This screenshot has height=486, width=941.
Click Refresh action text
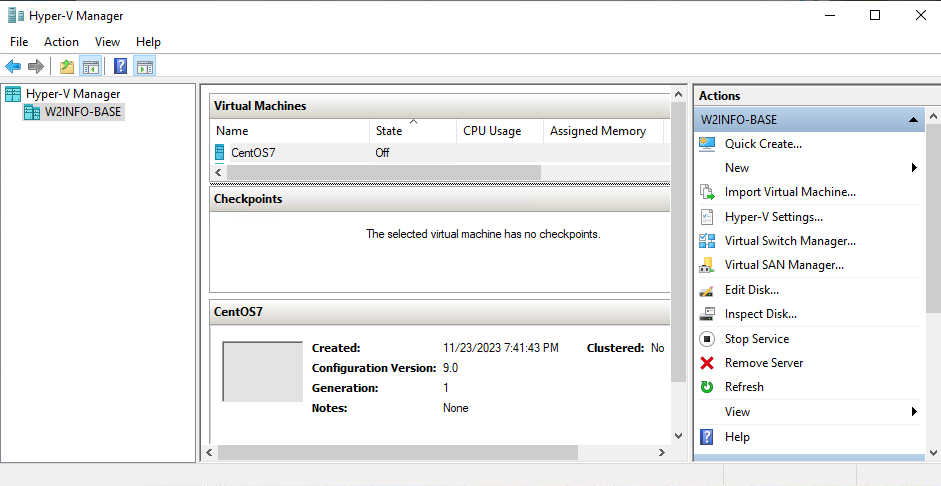pos(744,387)
